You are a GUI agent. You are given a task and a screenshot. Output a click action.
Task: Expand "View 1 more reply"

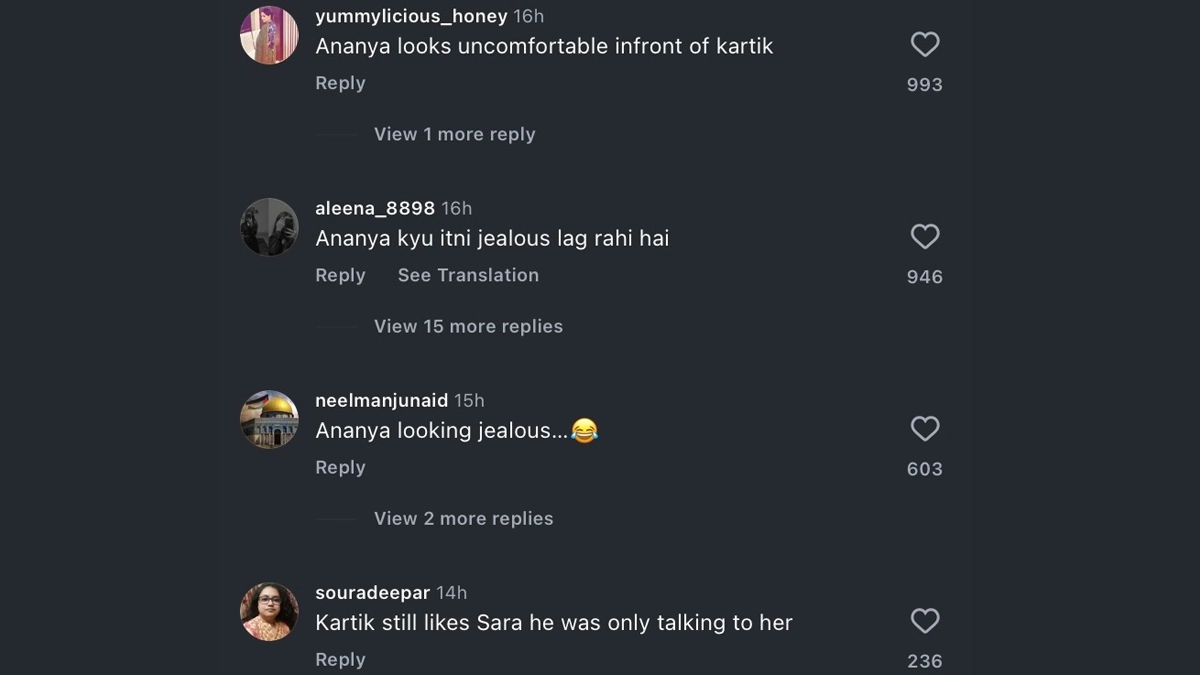click(454, 134)
